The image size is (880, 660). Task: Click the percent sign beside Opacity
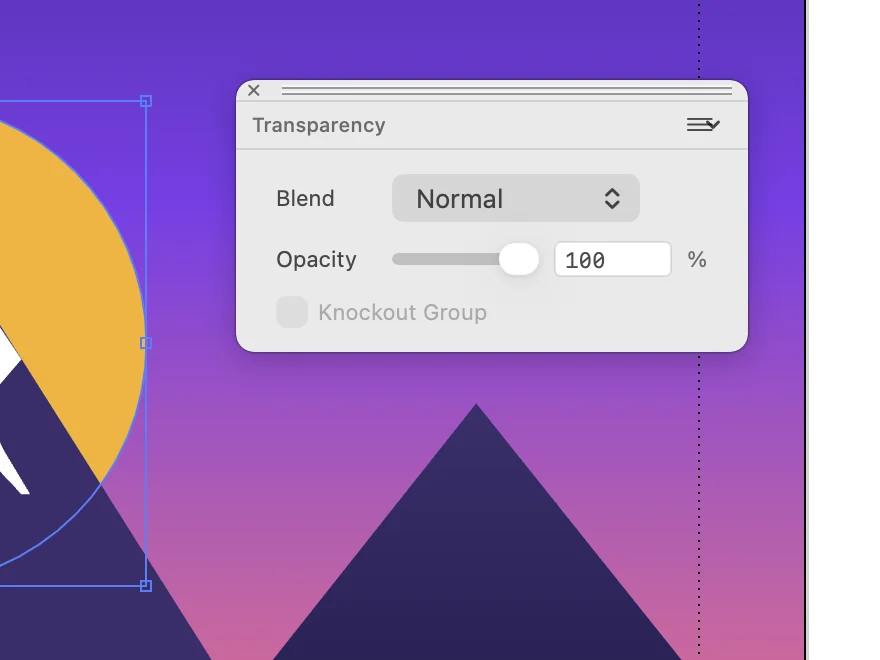[x=697, y=260]
